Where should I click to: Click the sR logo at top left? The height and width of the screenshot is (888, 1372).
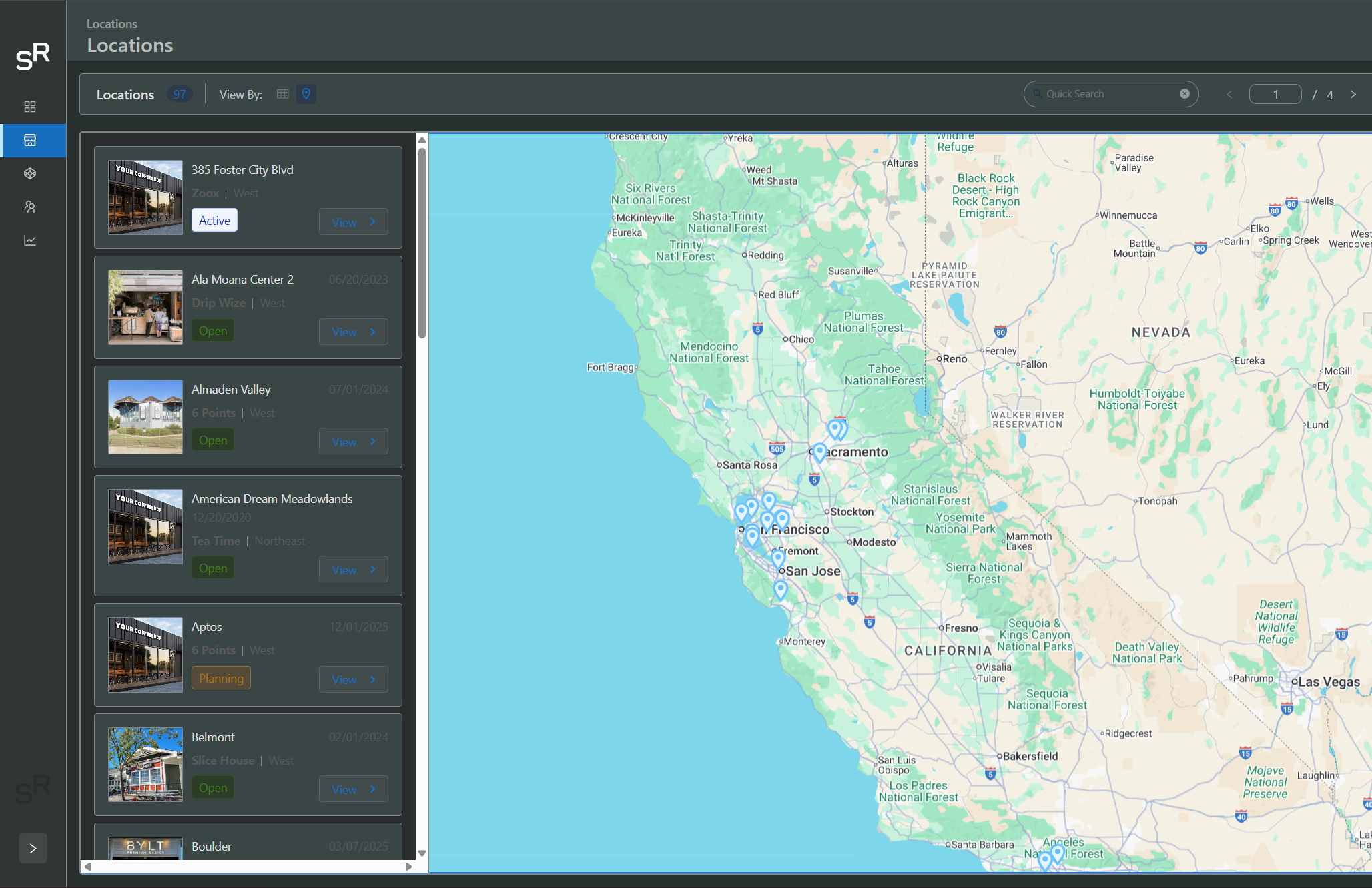coord(33,57)
